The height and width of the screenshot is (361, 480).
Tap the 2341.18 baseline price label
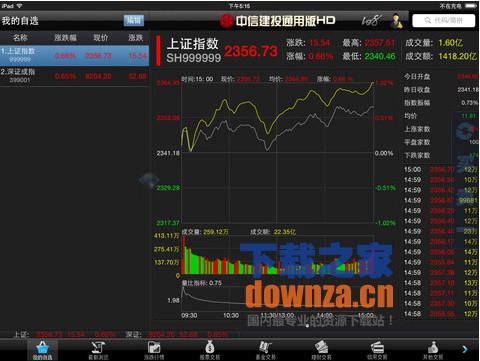[168, 153]
